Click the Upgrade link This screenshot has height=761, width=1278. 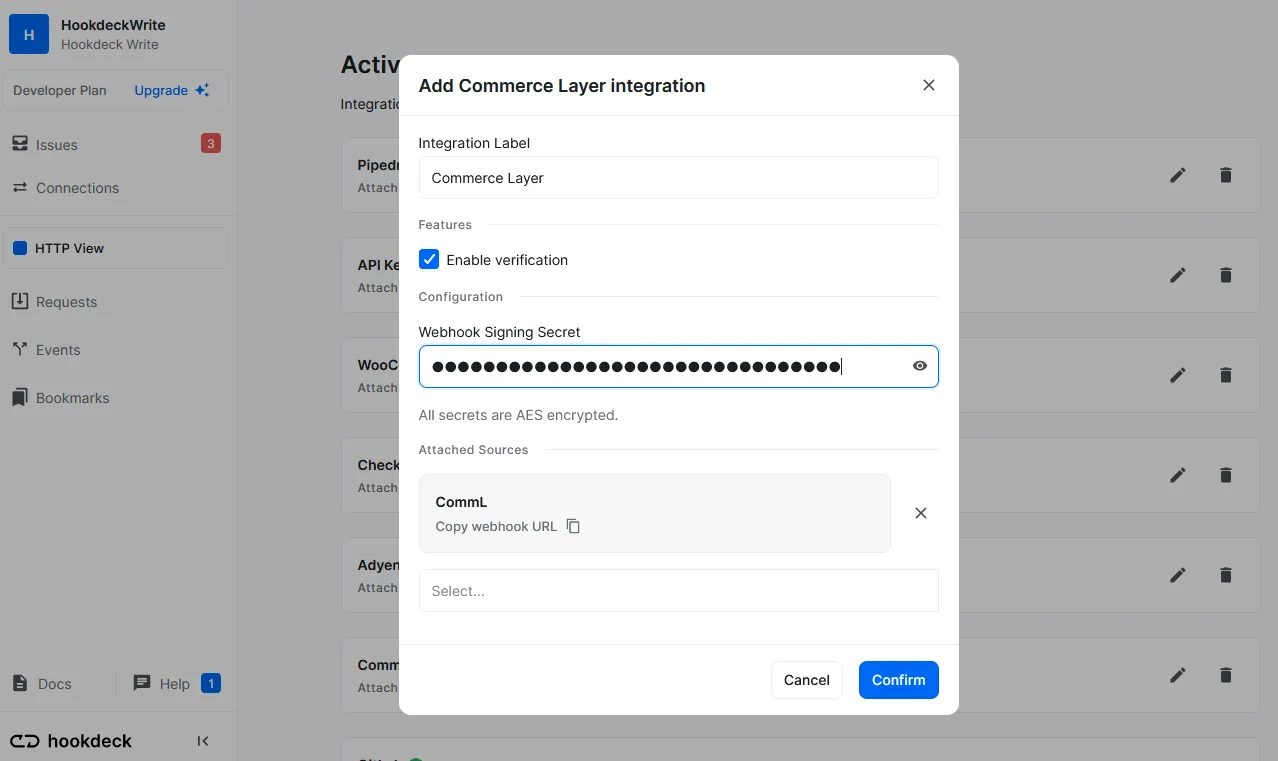click(x=172, y=90)
